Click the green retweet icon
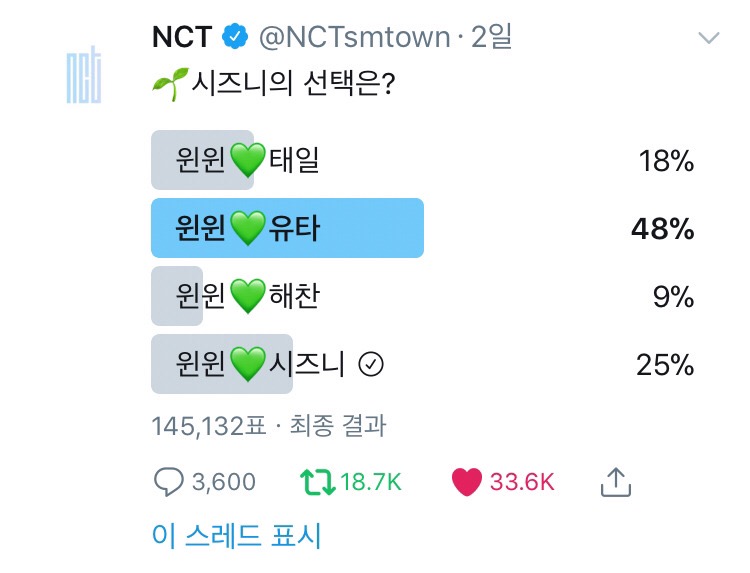The image size is (750, 573). [315, 482]
